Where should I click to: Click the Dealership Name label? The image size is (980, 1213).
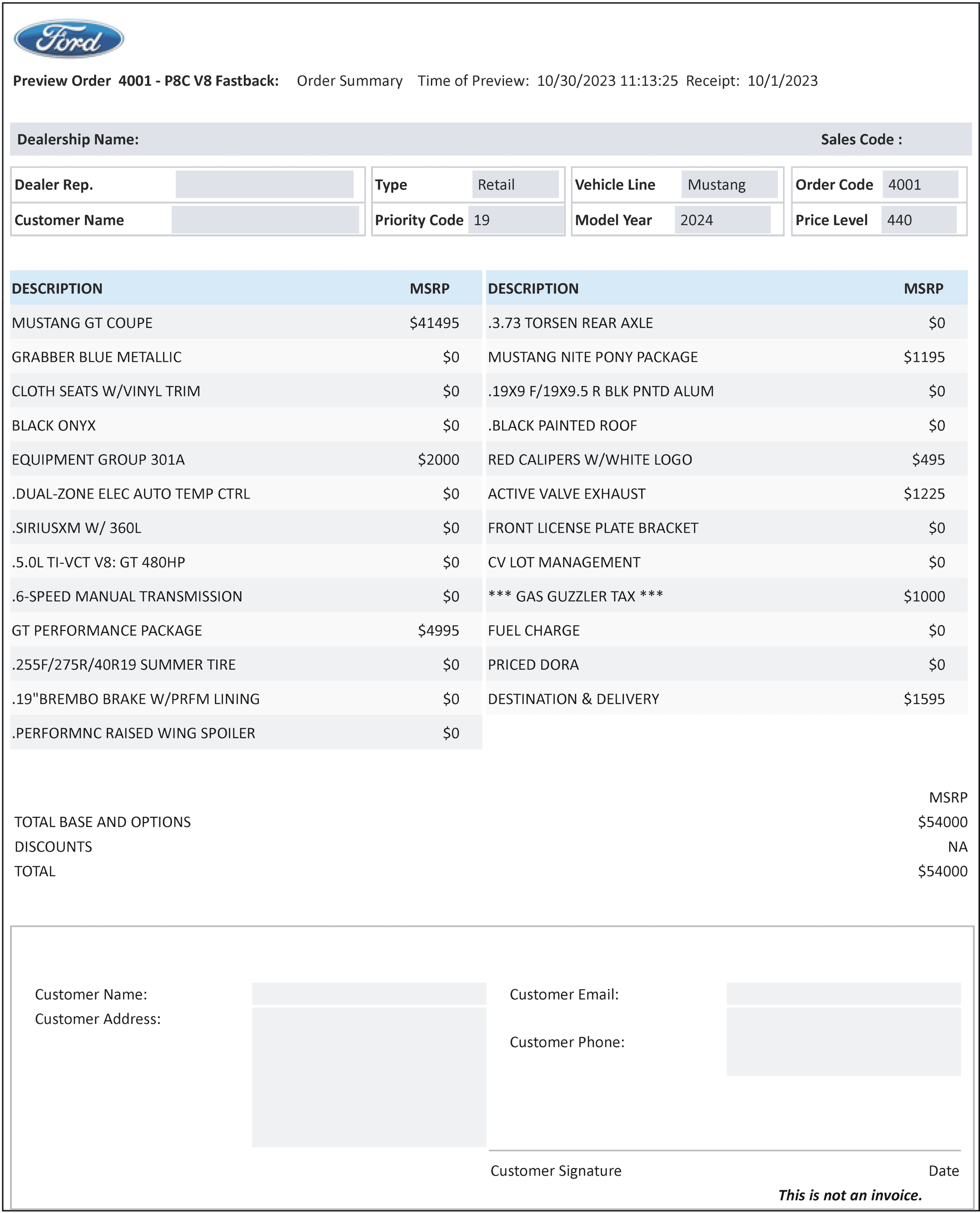click(78, 139)
